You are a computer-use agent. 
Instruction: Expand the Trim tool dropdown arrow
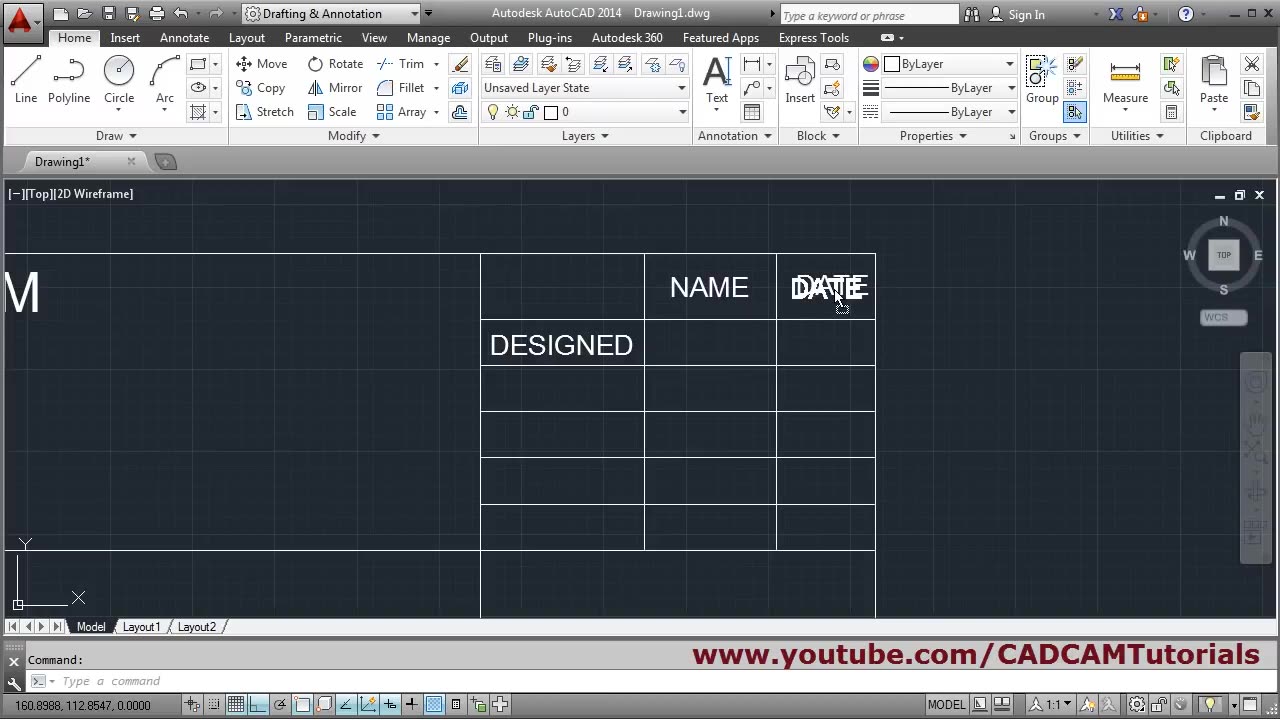click(436, 64)
